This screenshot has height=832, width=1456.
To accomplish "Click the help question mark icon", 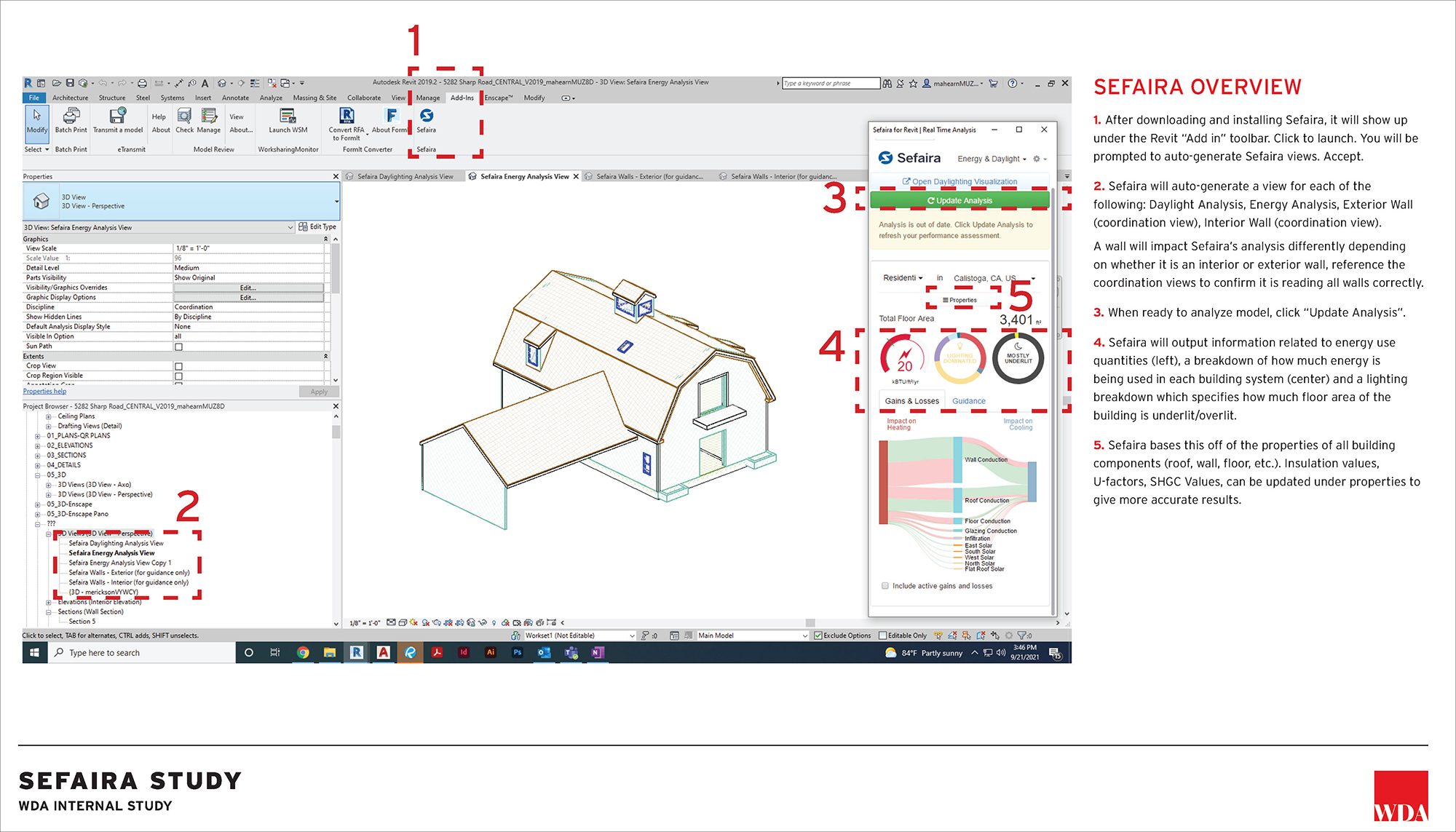I will coord(1012,83).
